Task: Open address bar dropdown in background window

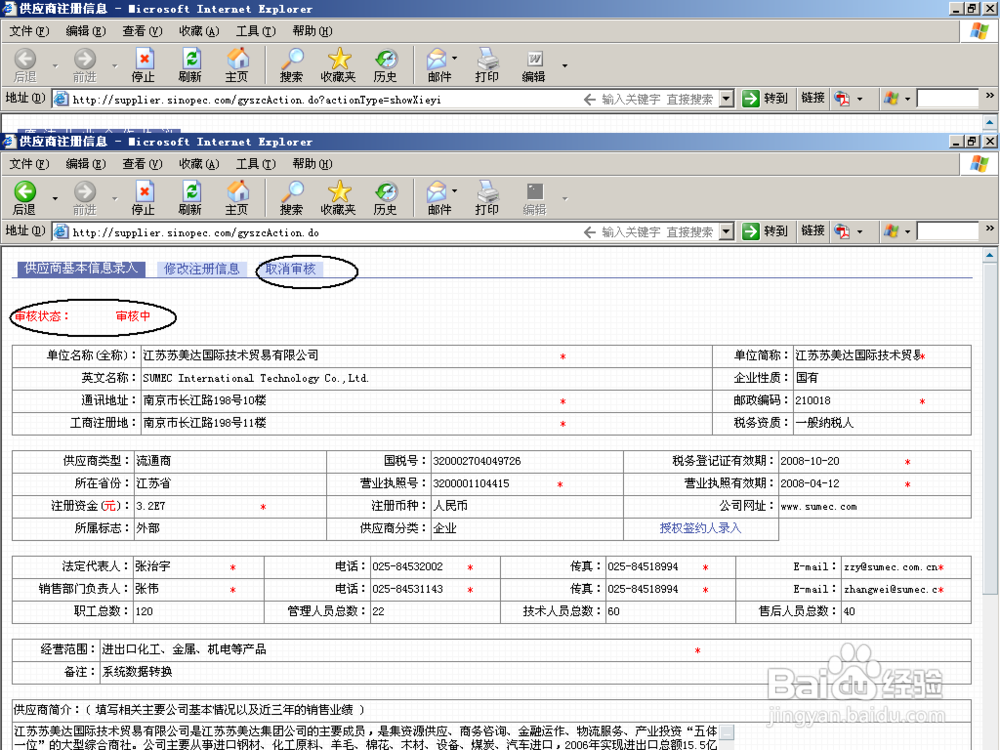Action: pyautogui.click(x=726, y=99)
